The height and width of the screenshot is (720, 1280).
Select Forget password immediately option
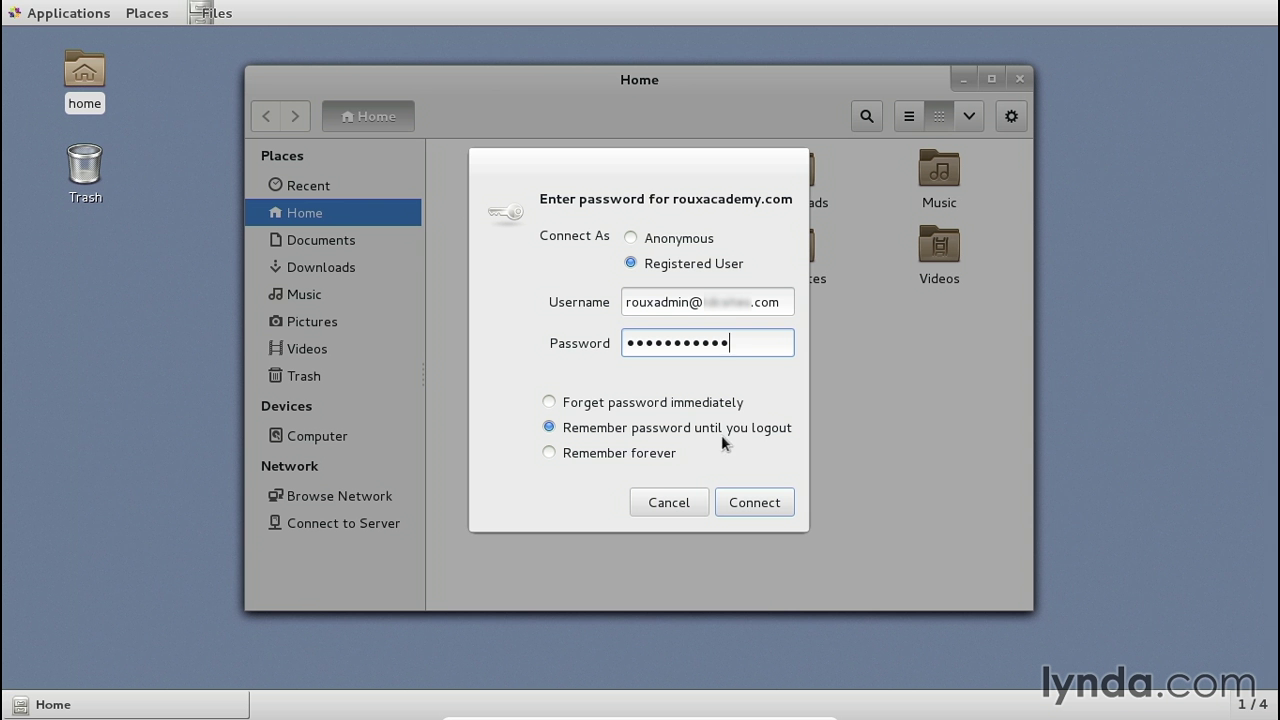[549, 402]
